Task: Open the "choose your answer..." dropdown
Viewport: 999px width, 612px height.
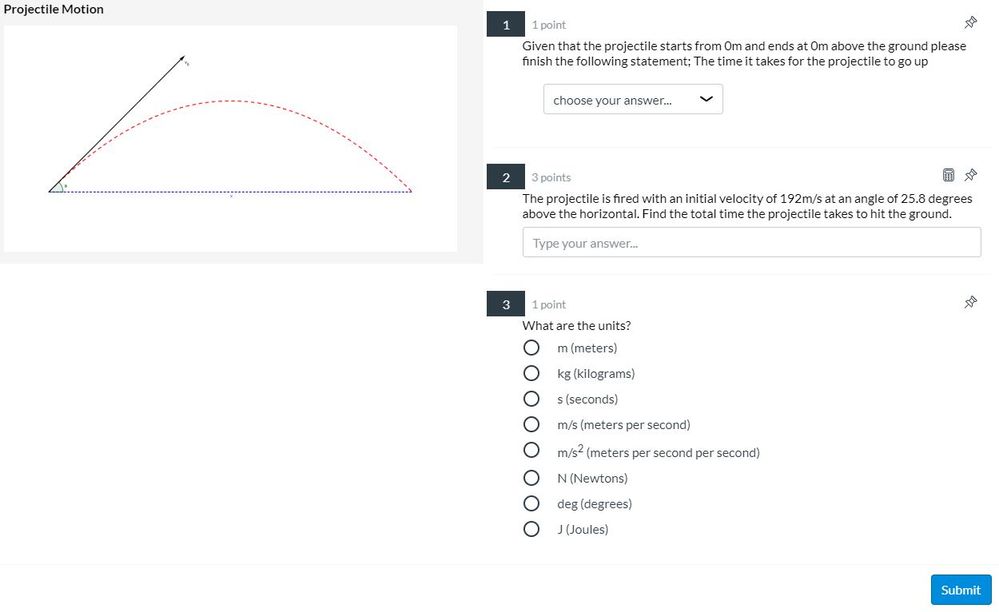Action: point(632,100)
